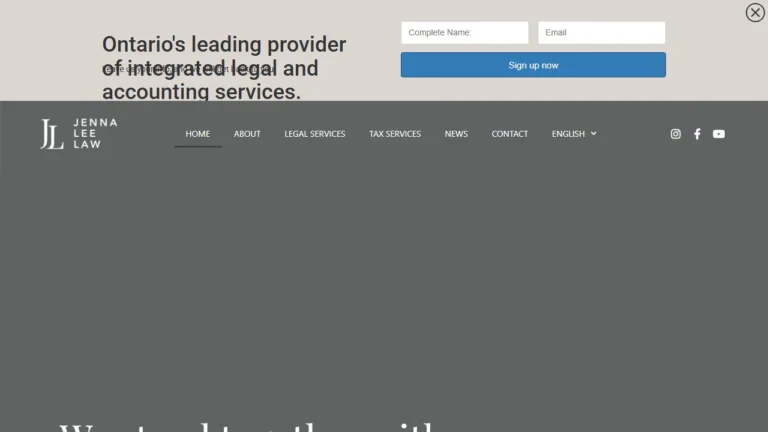Open the Instagram profile icon
Image resolution: width=768 pixels, height=432 pixels.
coord(675,134)
